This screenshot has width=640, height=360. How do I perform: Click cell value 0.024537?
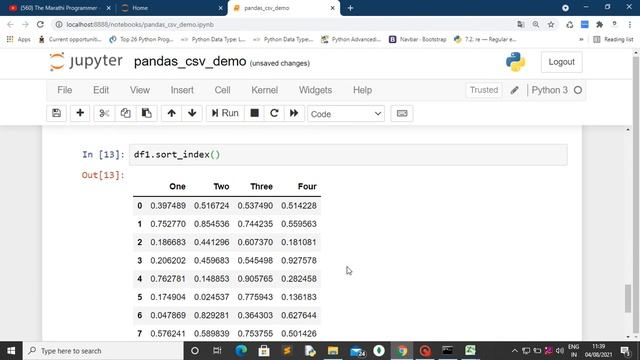click(x=211, y=297)
